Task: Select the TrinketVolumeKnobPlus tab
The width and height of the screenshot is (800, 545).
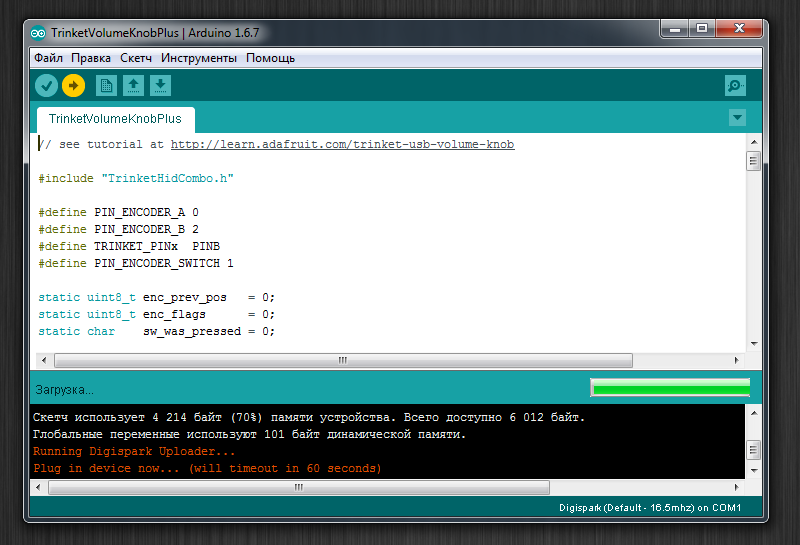Action: point(116,119)
